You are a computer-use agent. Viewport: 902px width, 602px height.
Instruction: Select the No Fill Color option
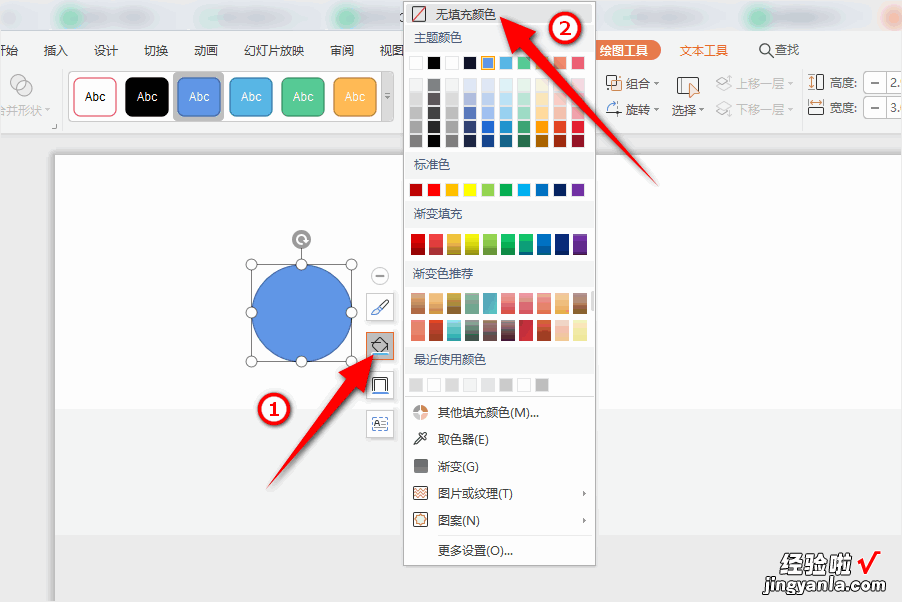click(498, 14)
